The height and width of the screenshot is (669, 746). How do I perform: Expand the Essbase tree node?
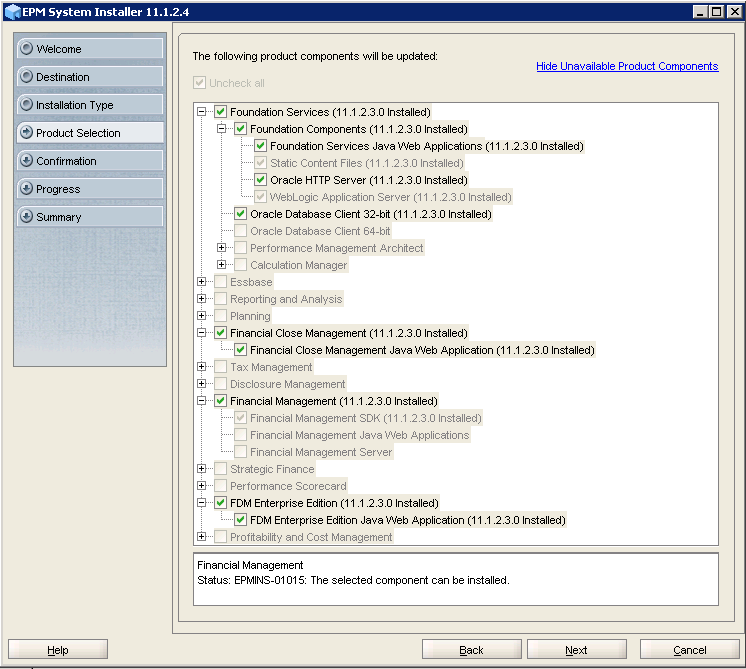tap(202, 282)
